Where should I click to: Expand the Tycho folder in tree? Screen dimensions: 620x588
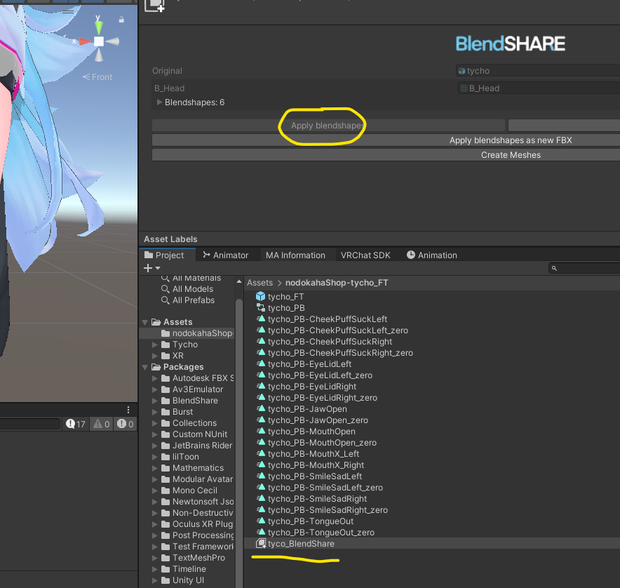(155, 344)
